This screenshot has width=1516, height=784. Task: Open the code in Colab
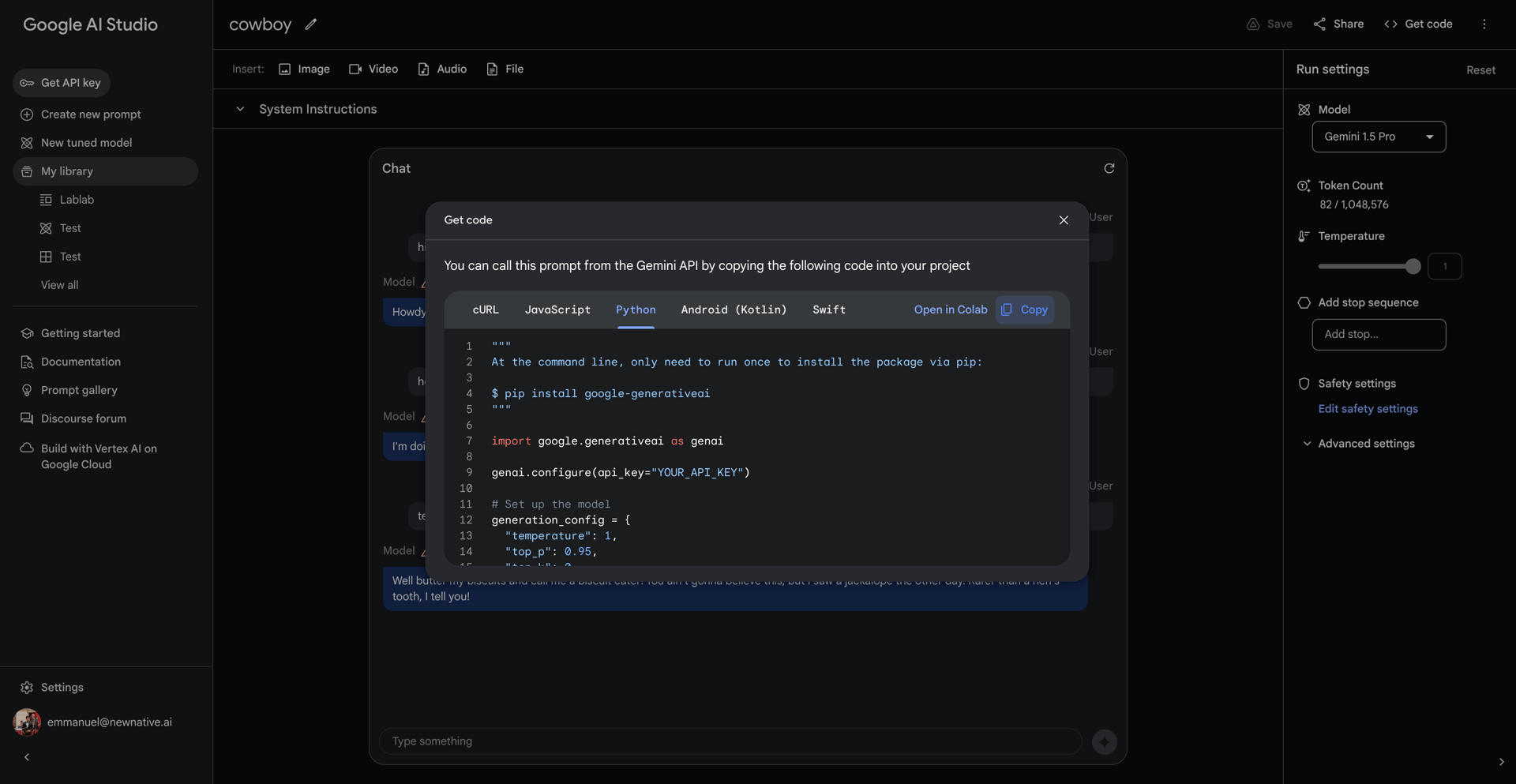point(951,309)
